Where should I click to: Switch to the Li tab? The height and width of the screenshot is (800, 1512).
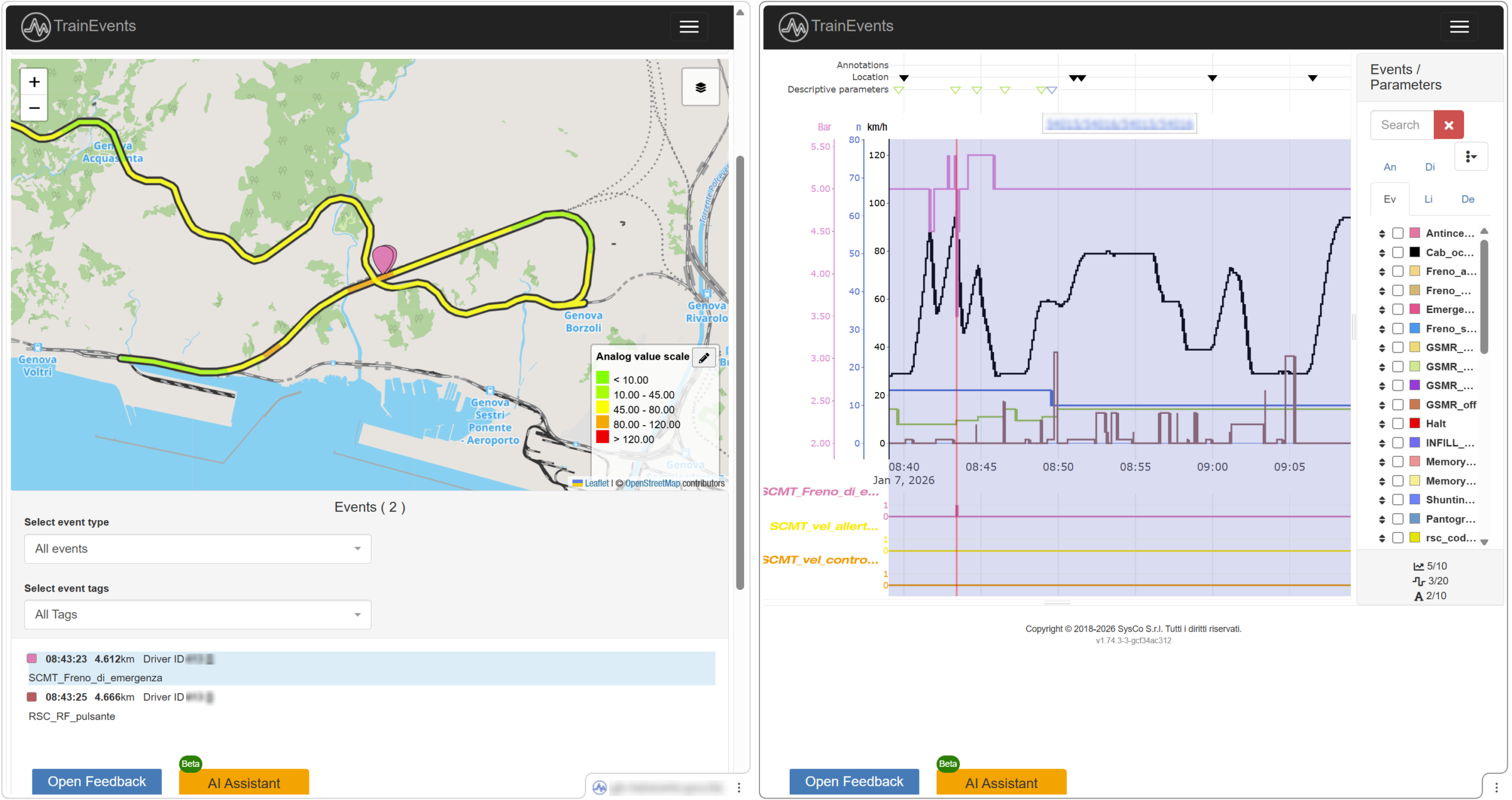coord(1429,199)
